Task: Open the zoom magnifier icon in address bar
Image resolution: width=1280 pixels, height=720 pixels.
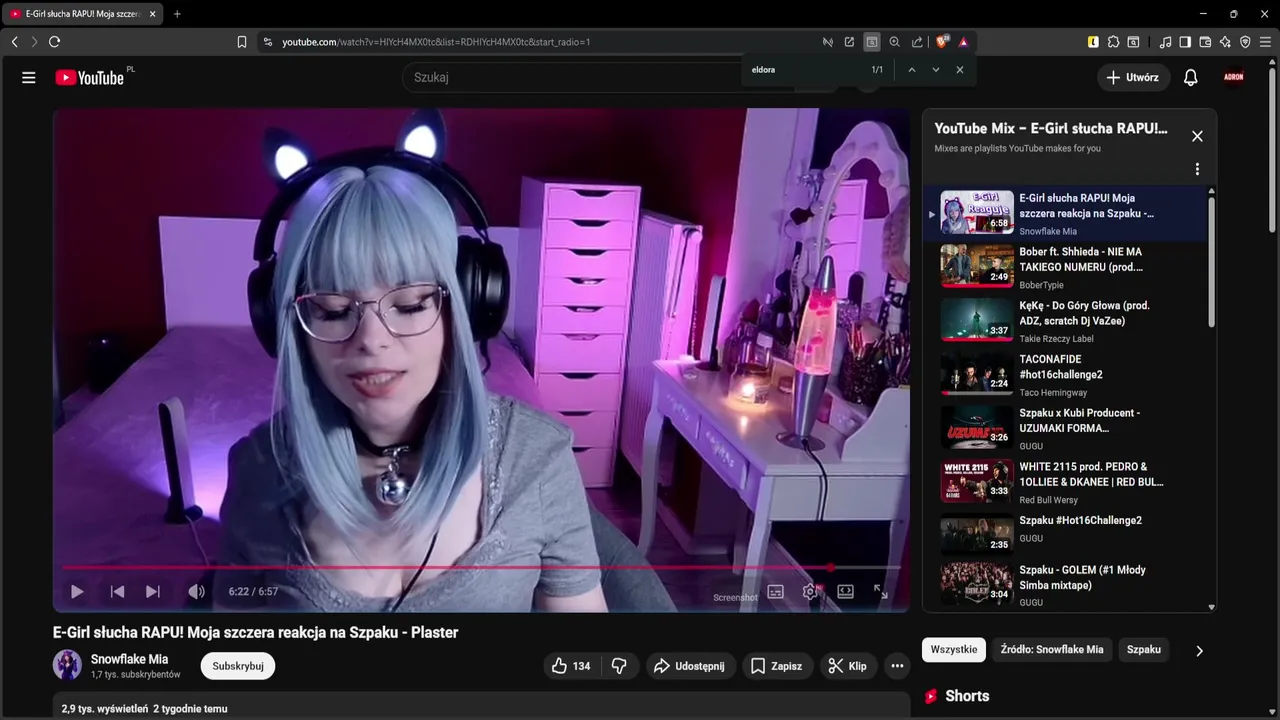Action: point(895,42)
